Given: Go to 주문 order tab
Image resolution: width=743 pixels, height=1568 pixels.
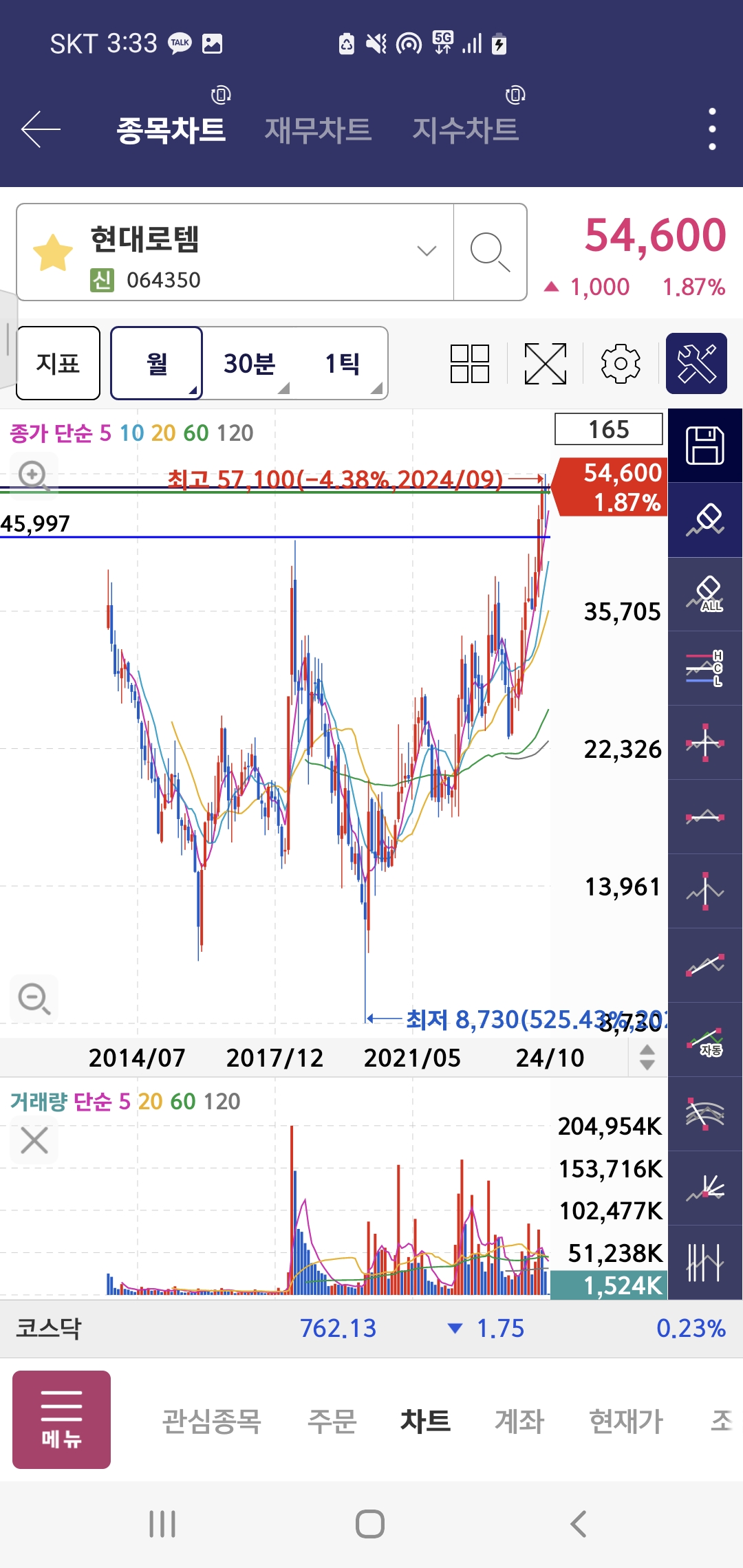Looking at the screenshot, I should click(x=332, y=1421).
